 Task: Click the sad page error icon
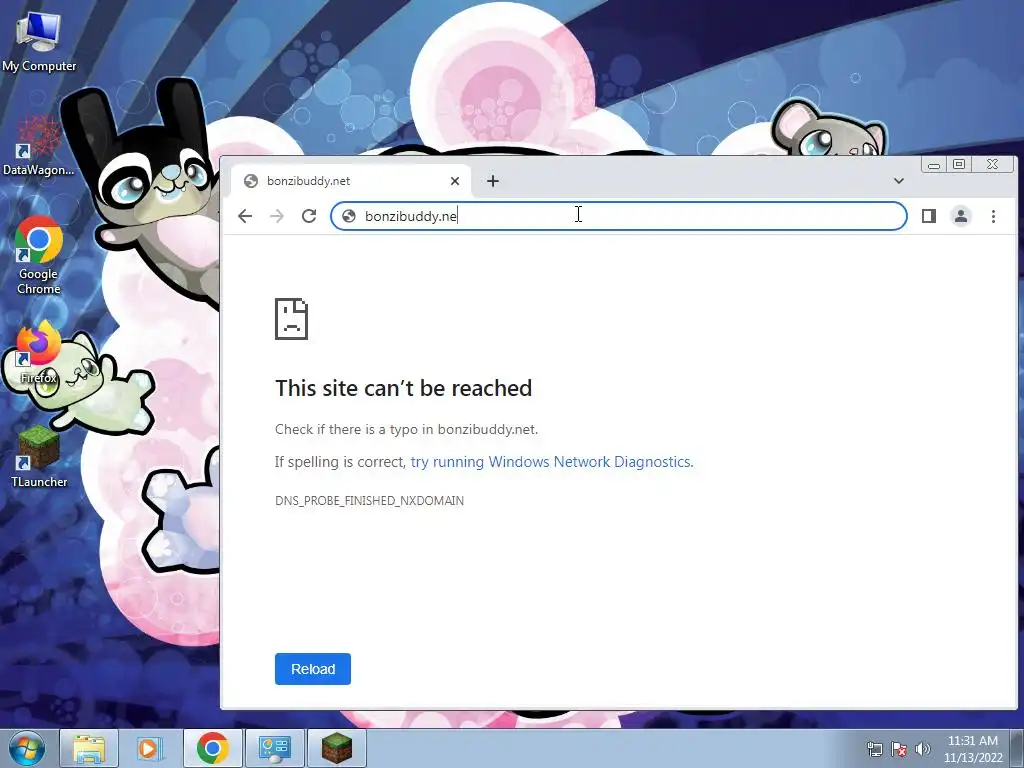click(291, 319)
